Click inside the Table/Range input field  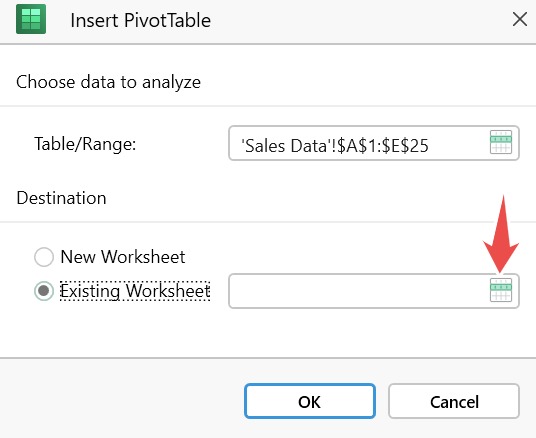click(x=374, y=143)
